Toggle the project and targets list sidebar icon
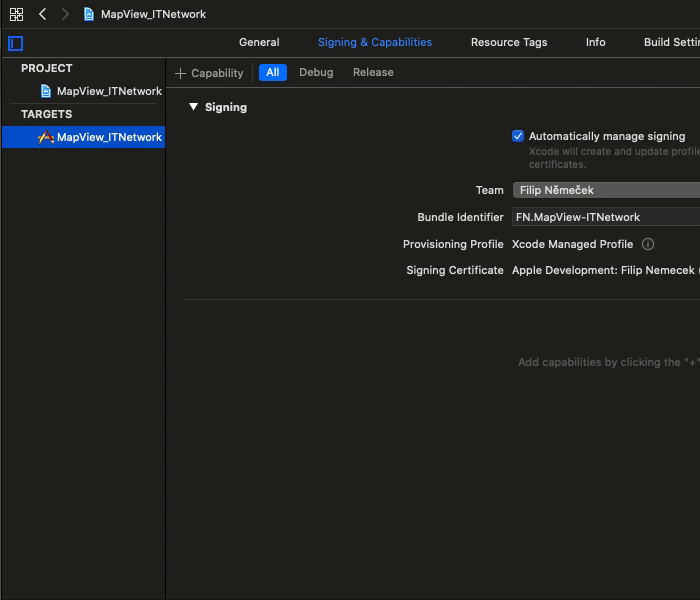This screenshot has height=600, width=700. click(15, 43)
